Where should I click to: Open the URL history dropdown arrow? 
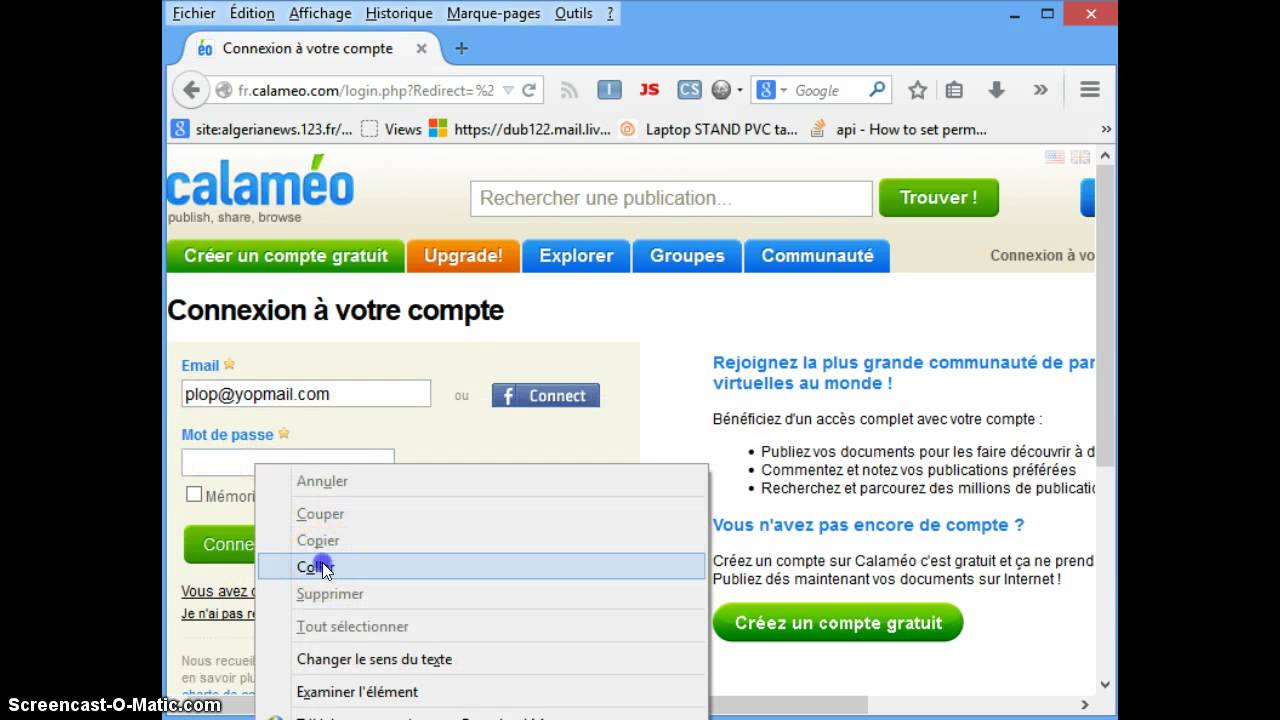pyautogui.click(x=508, y=90)
